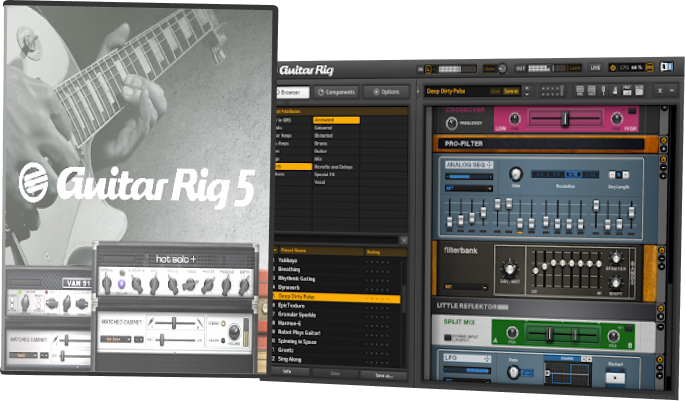Select the Granular Sparkle preset
This screenshot has height=401, width=685.
click(297, 315)
